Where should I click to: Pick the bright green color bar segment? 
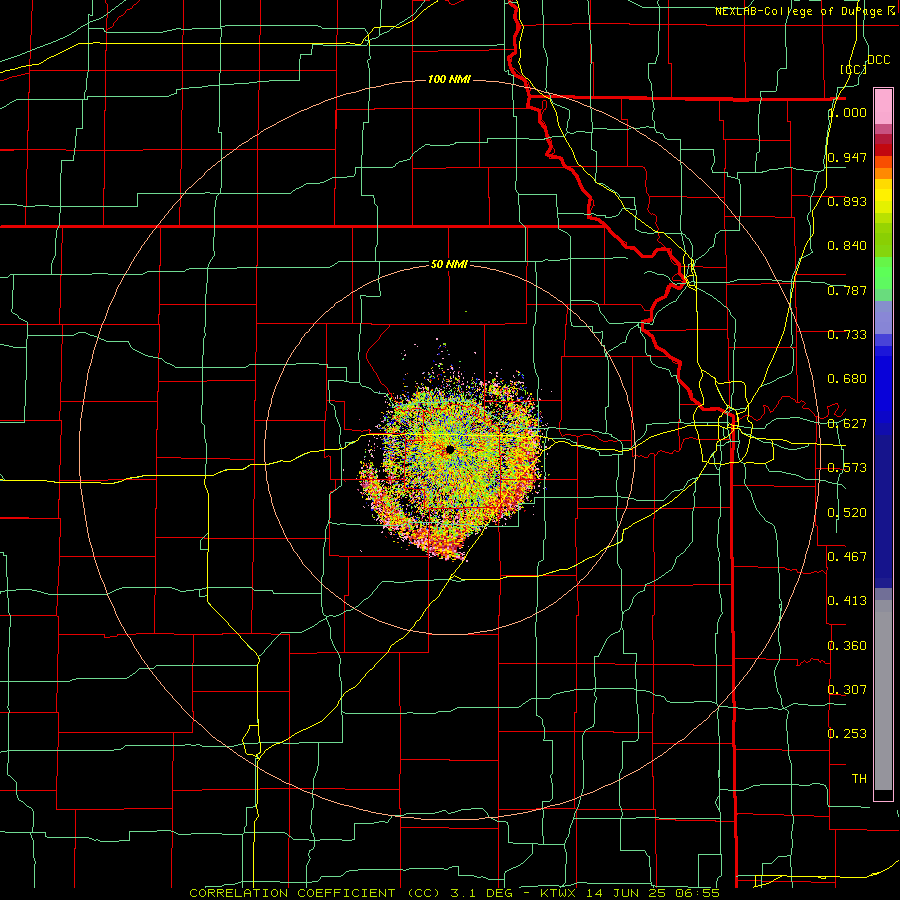883,273
